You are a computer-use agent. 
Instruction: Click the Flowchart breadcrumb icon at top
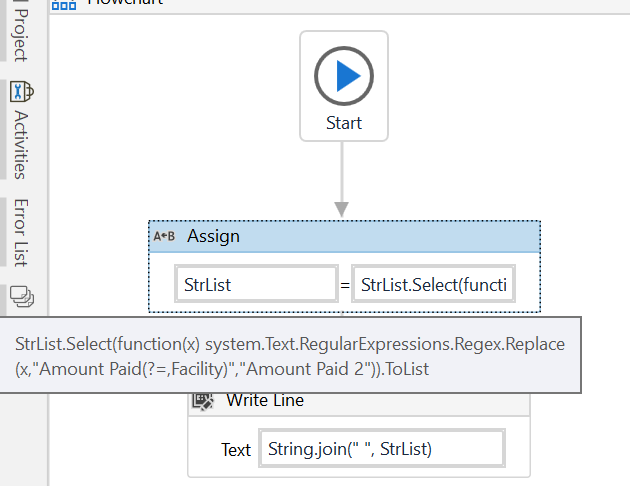tap(64, 3)
